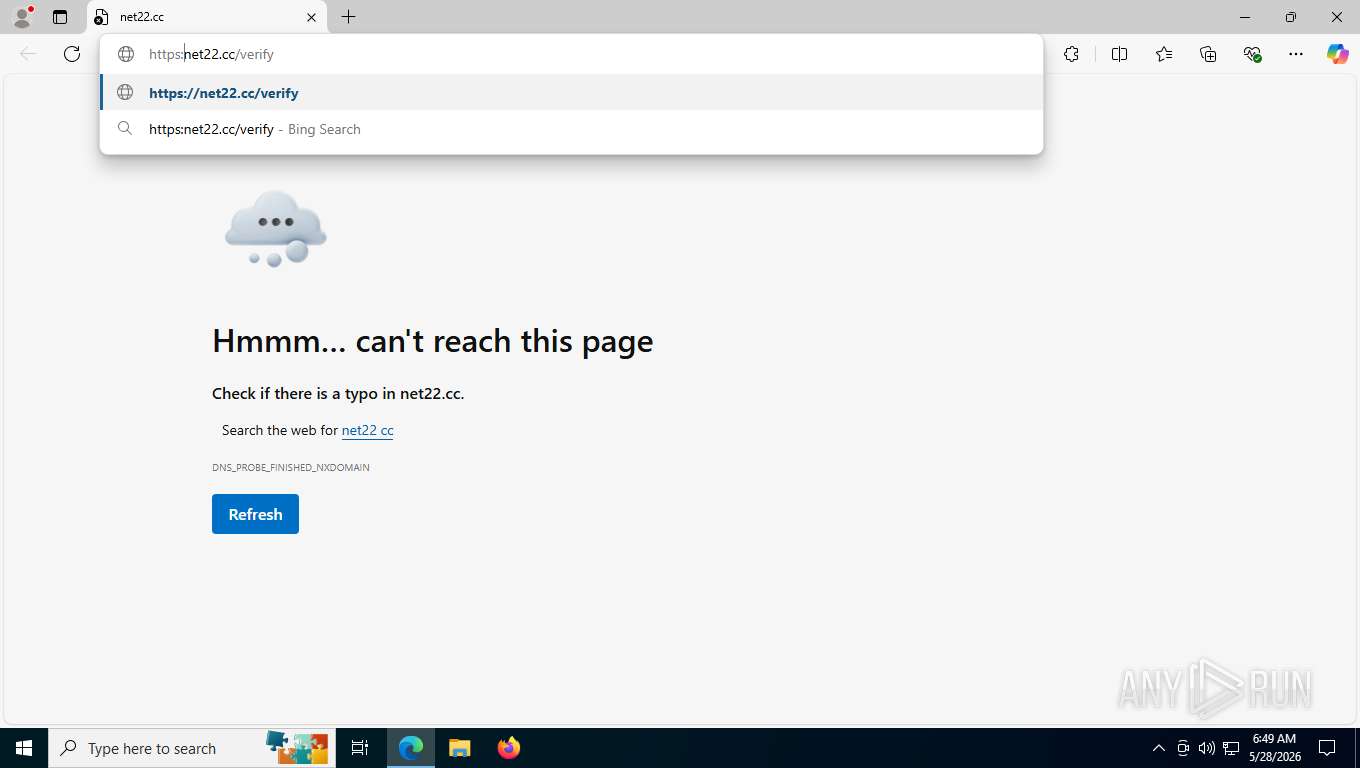Open the Extensions puzzle icon
The width and height of the screenshot is (1360, 768).
pyautogui.click(x=1071, y=54)
